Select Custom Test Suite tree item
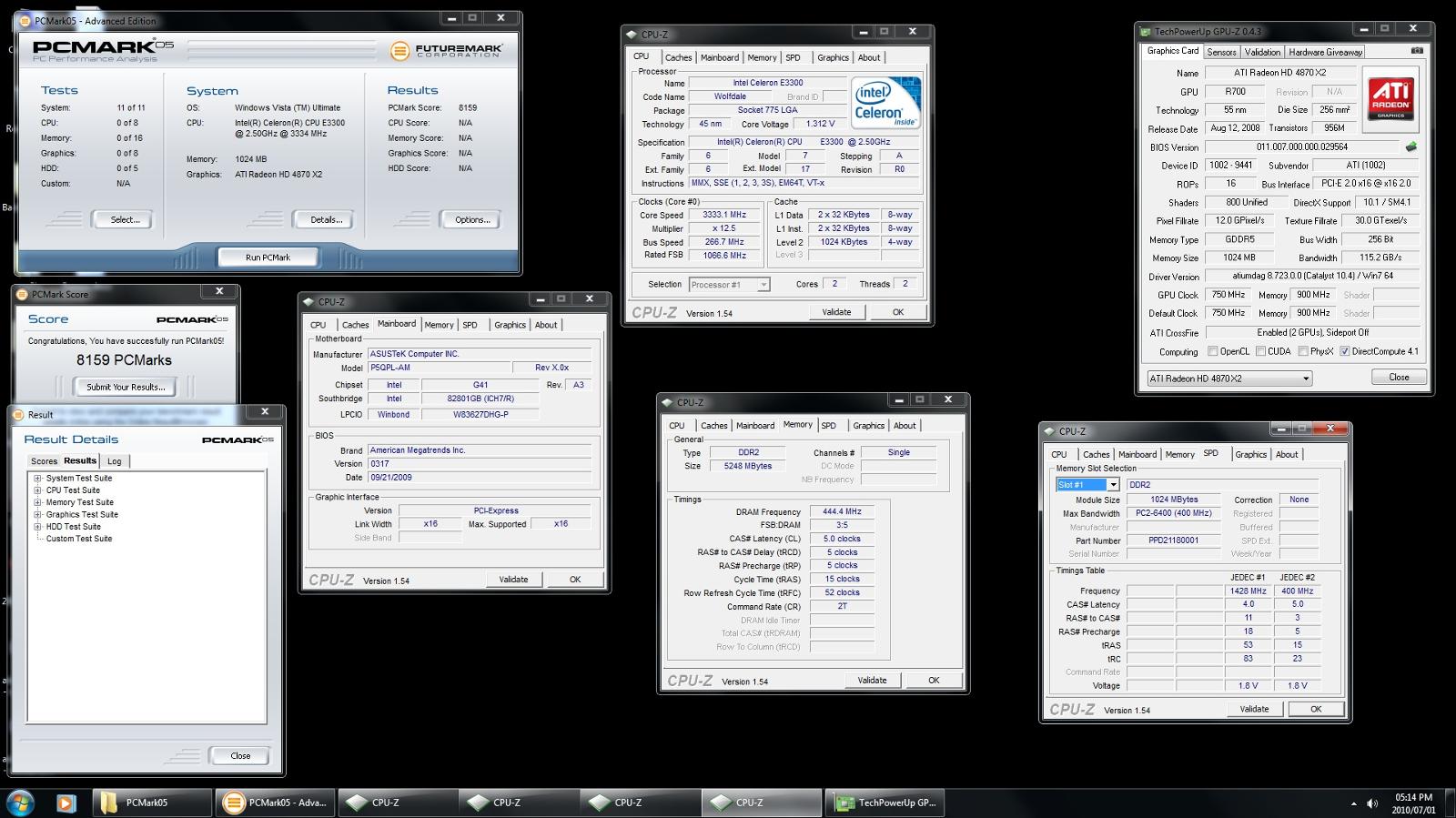 point(79,539)
